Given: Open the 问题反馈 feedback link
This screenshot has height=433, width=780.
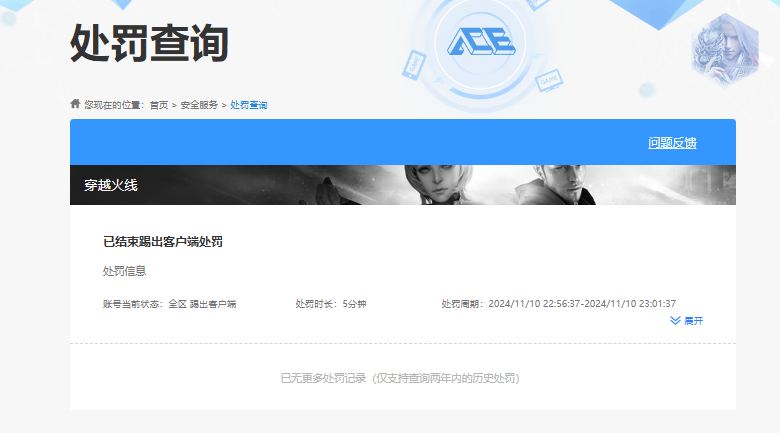Looking at the screenshot, I should pyautogui.click(x=672, y=143).
